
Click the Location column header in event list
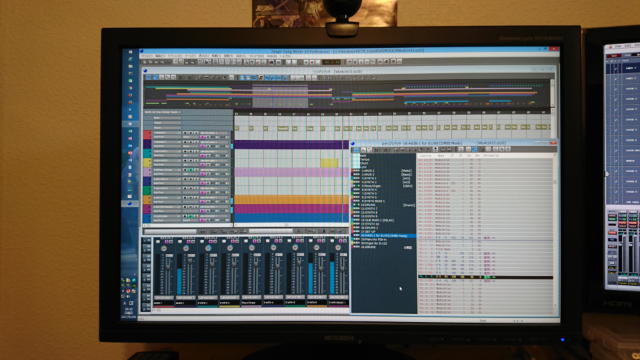pos(425,156)
